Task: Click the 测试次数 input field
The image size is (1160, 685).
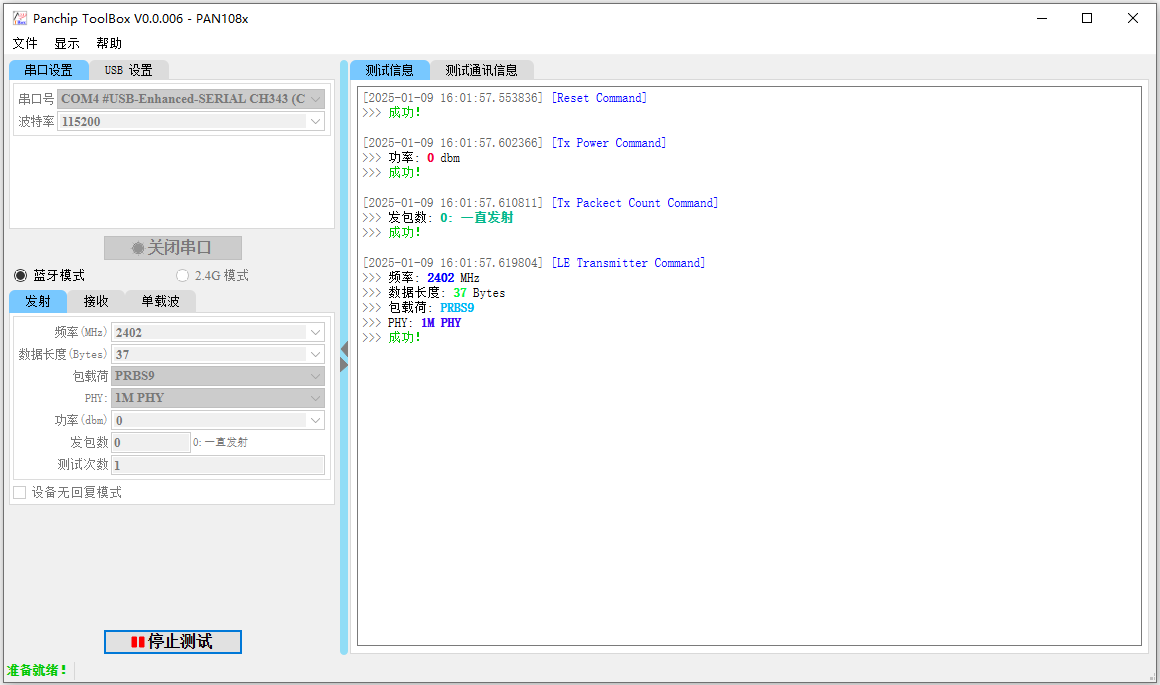Action: [218, 465]
